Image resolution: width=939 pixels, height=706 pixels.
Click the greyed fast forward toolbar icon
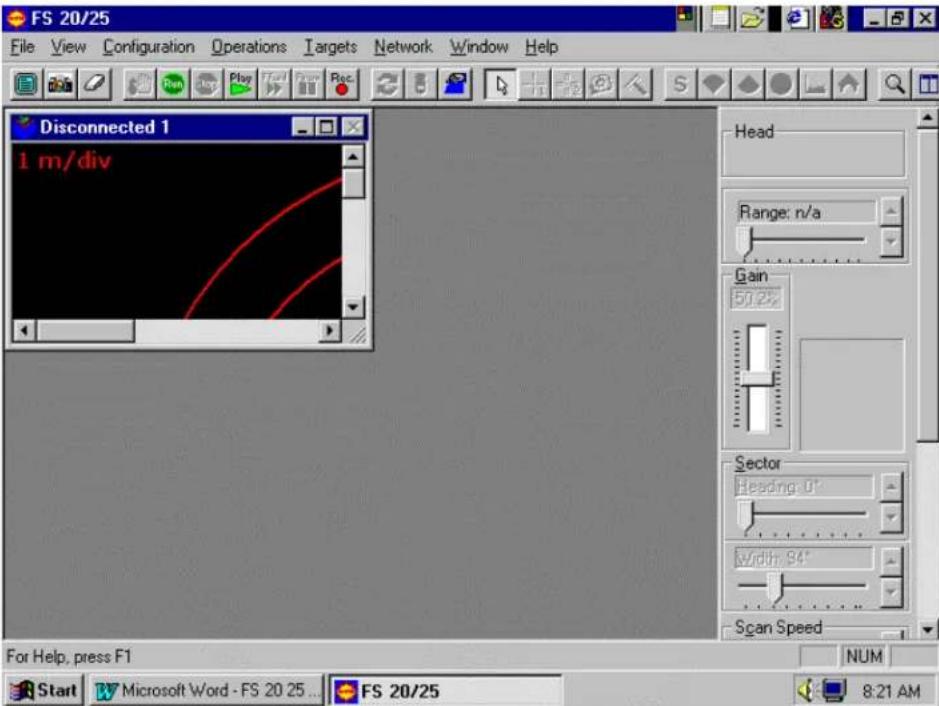274,84
